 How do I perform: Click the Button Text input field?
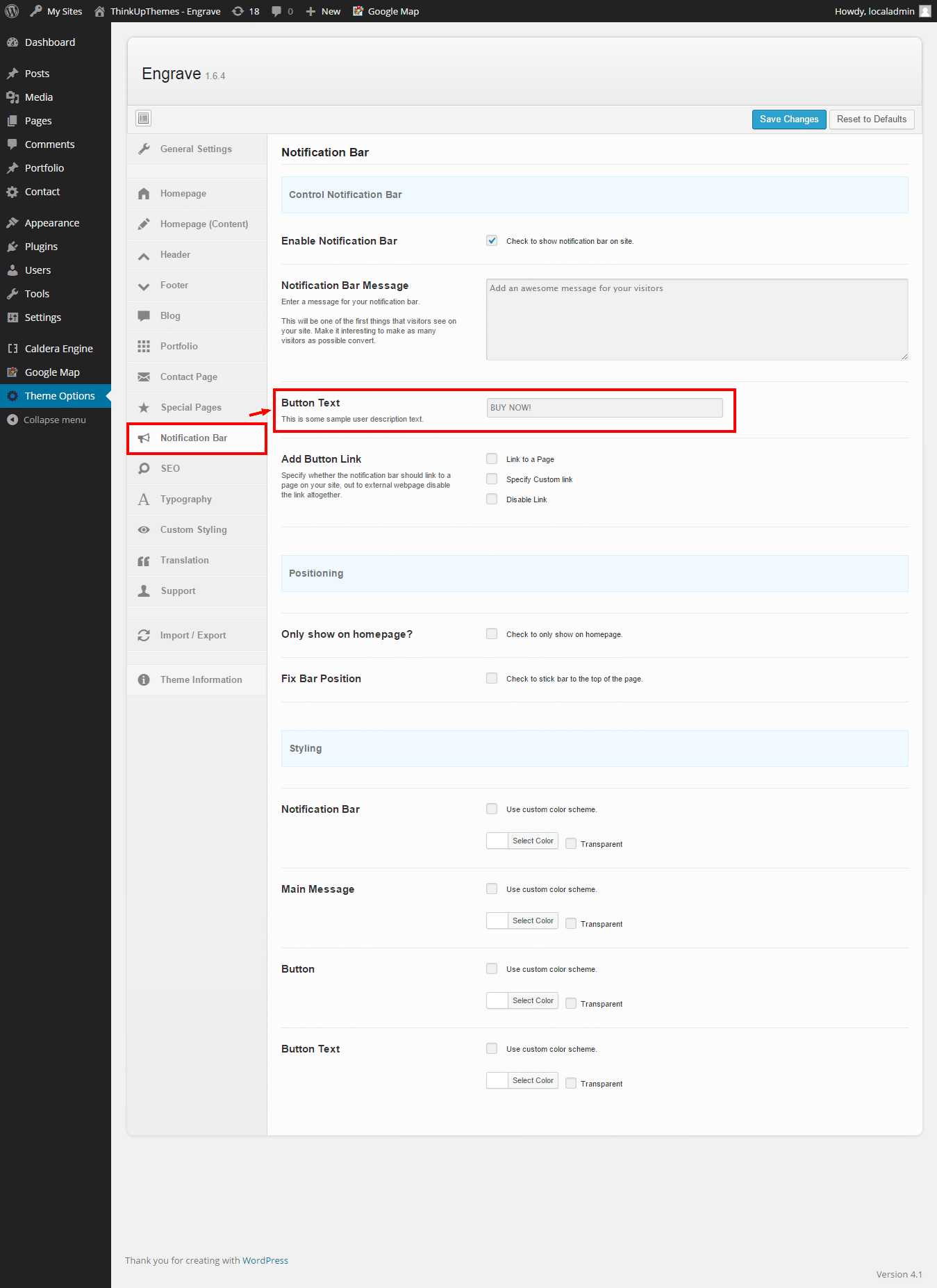[x=604, y=408]
